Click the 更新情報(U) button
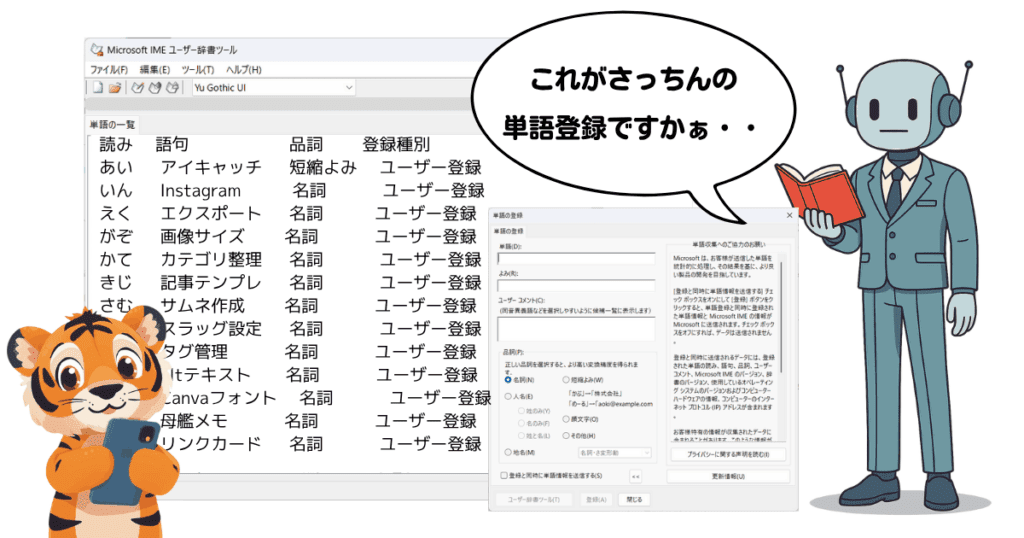The height and width of the screenshot is (538, 1024). (728, 477)
